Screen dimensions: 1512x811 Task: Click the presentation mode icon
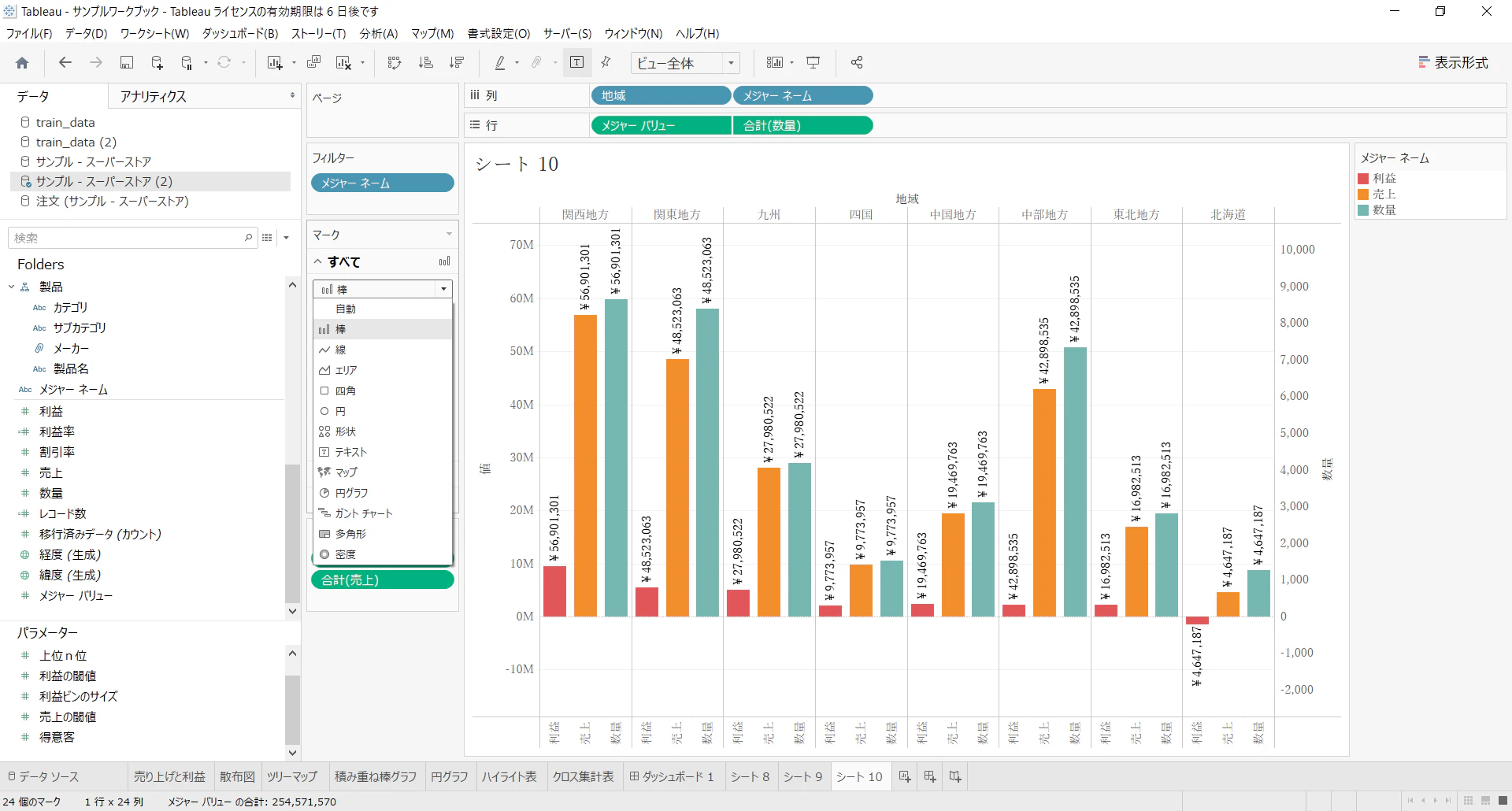click(x=813, y=62)
